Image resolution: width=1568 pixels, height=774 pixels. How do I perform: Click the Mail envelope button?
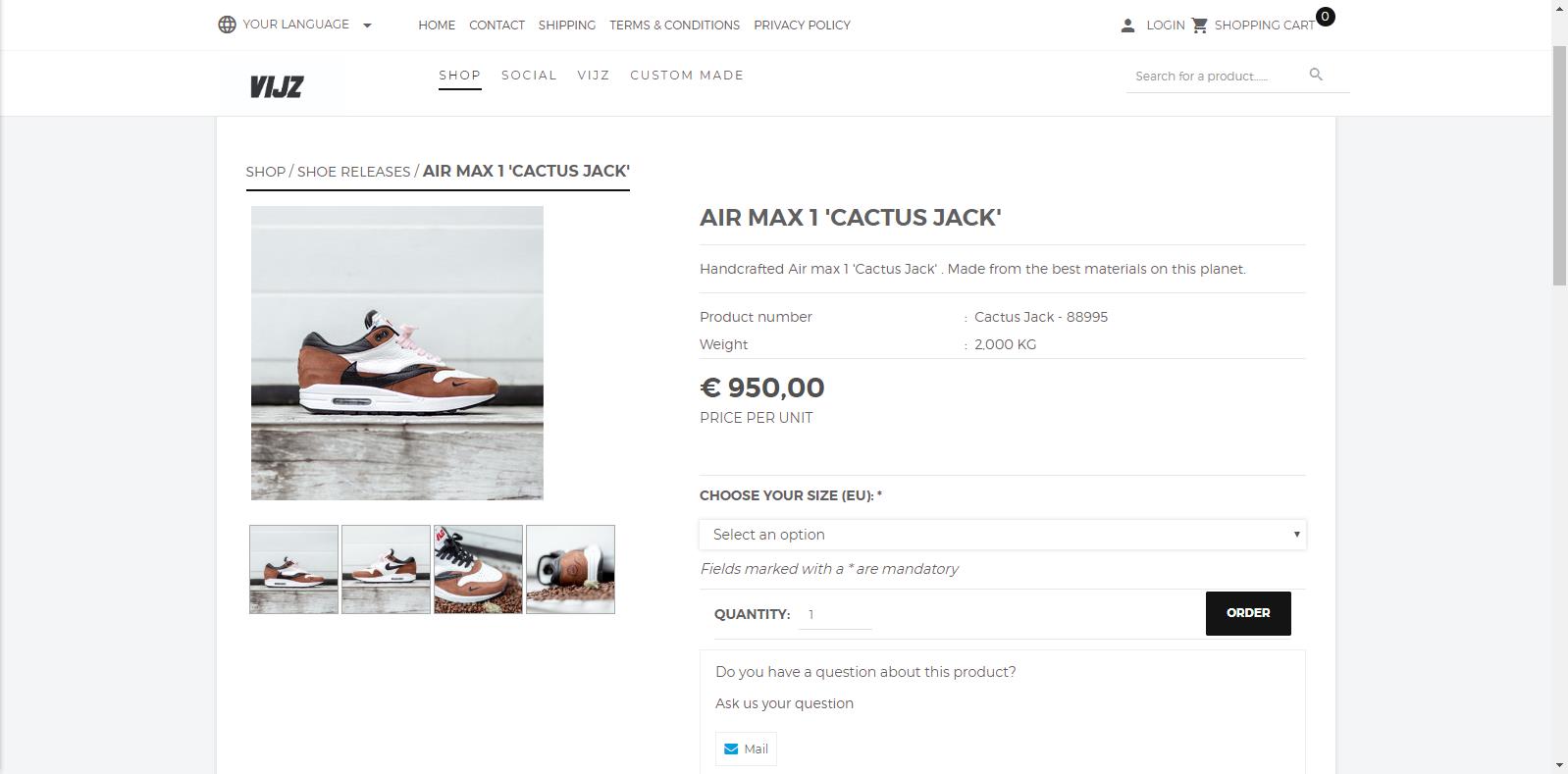pyautogui.click(x=746, y=748)
